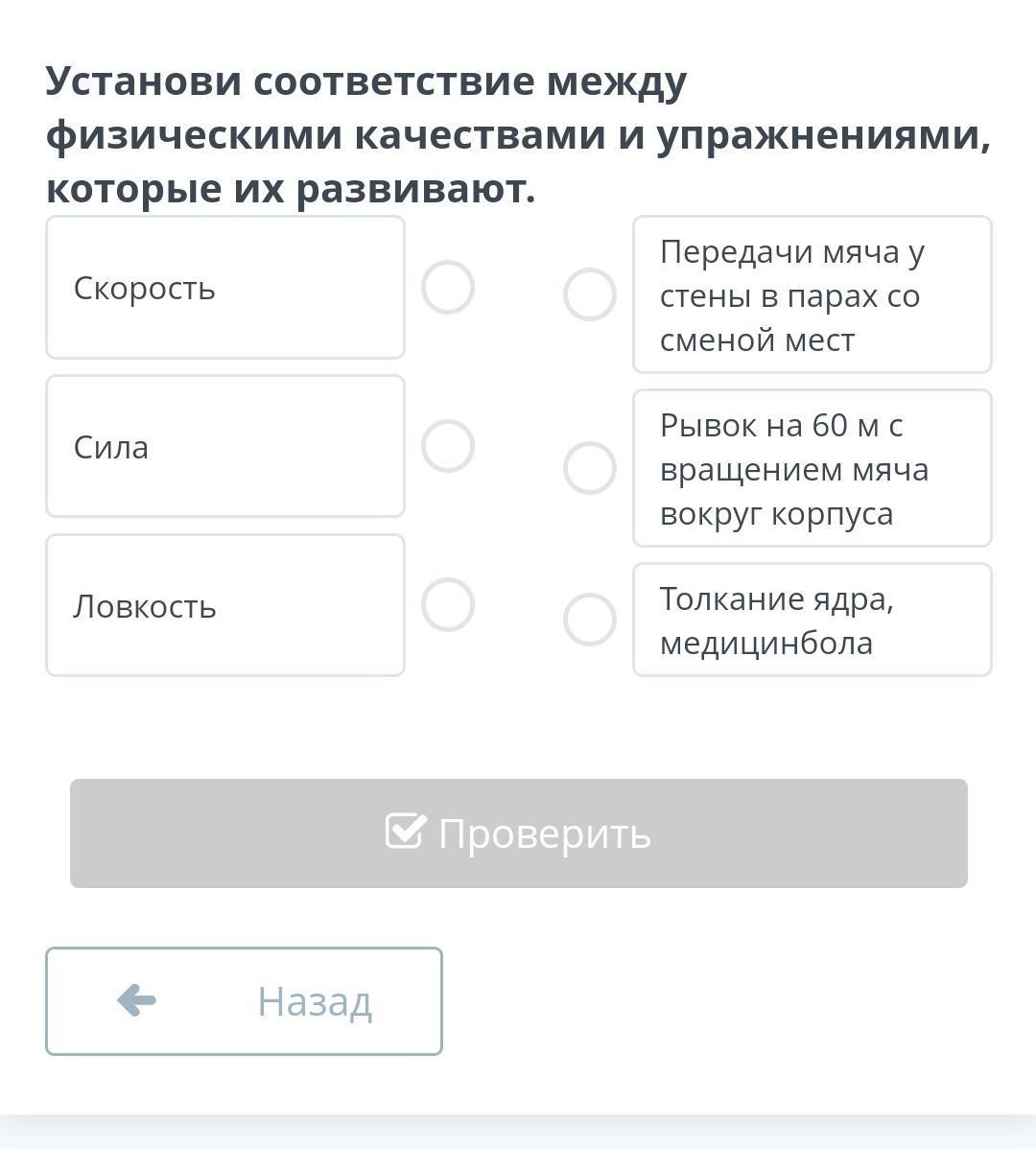Screen dimensions: 1036x1149
Task: Click the checkmark icon on Проверить button
Action: point(404,832)
